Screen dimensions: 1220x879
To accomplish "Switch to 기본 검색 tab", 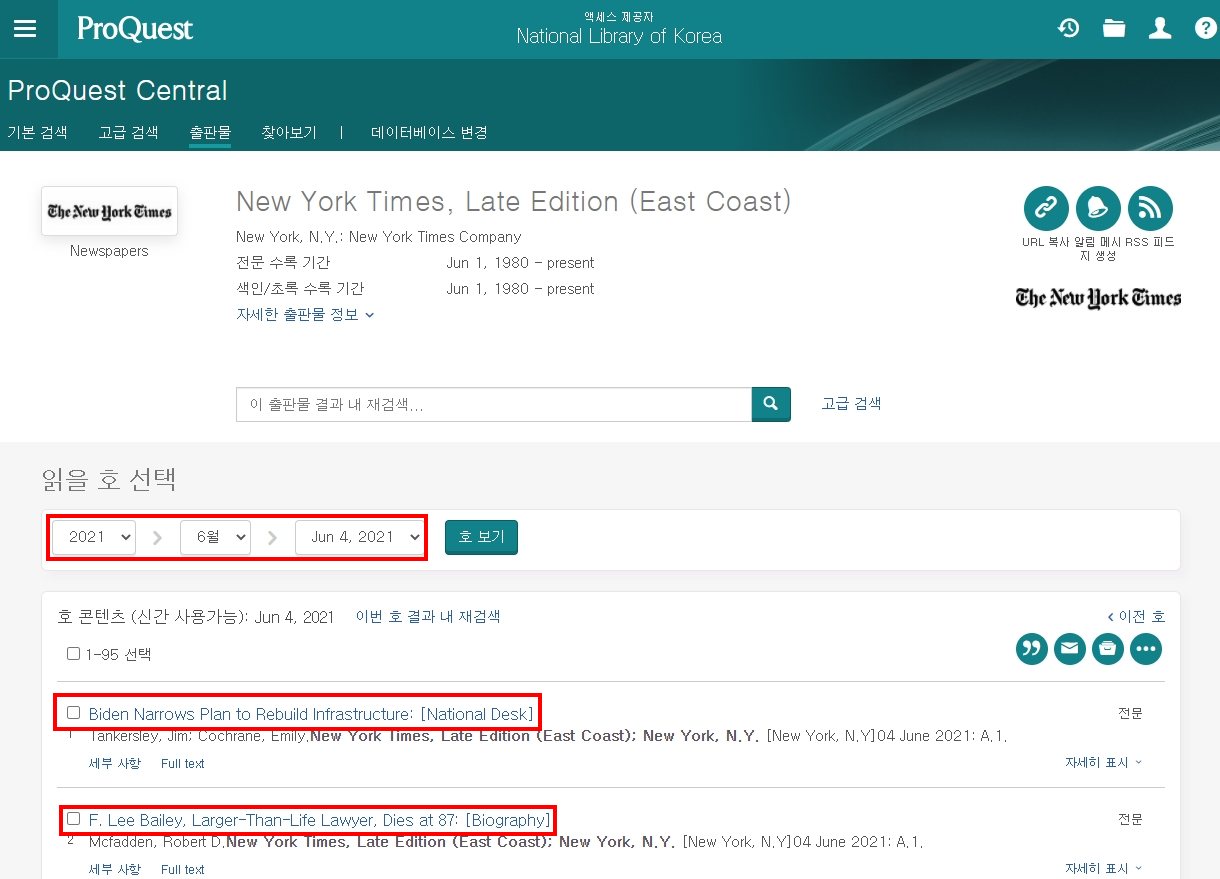I will pos(37,132).
